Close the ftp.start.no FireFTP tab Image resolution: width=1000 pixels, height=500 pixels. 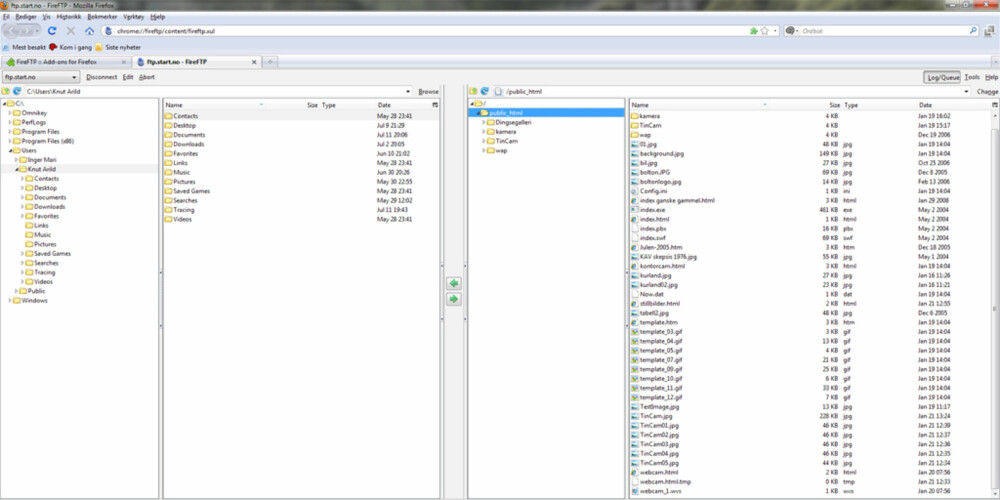point(254,62)
